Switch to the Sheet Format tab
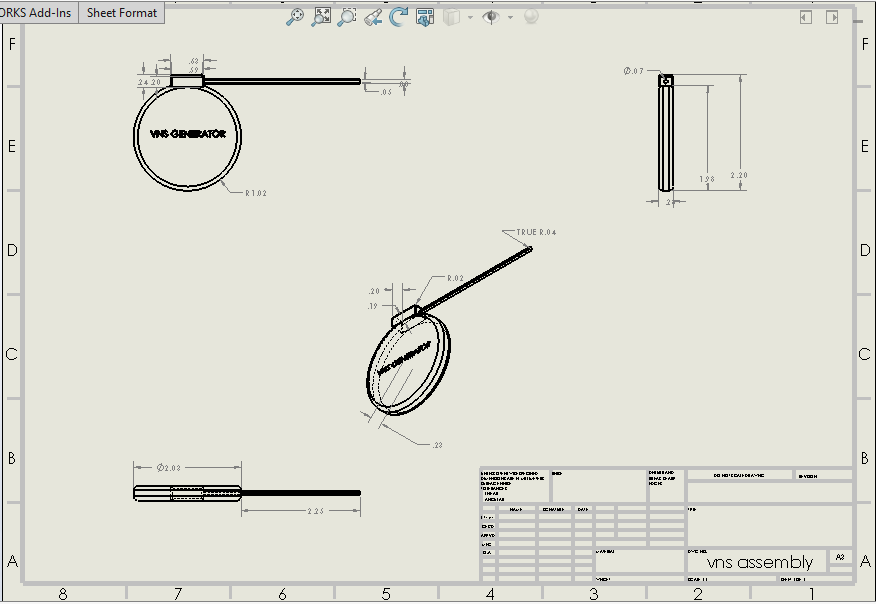Viewport: 876px width, 604px height. (122, 13)
